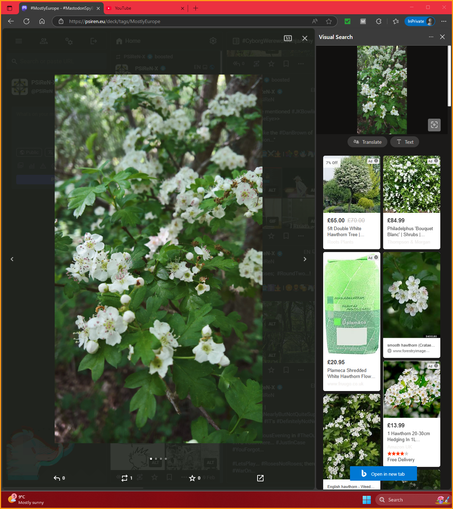Click the £20.95 price text
453x509 pixels.
click(x=336, y=362)
